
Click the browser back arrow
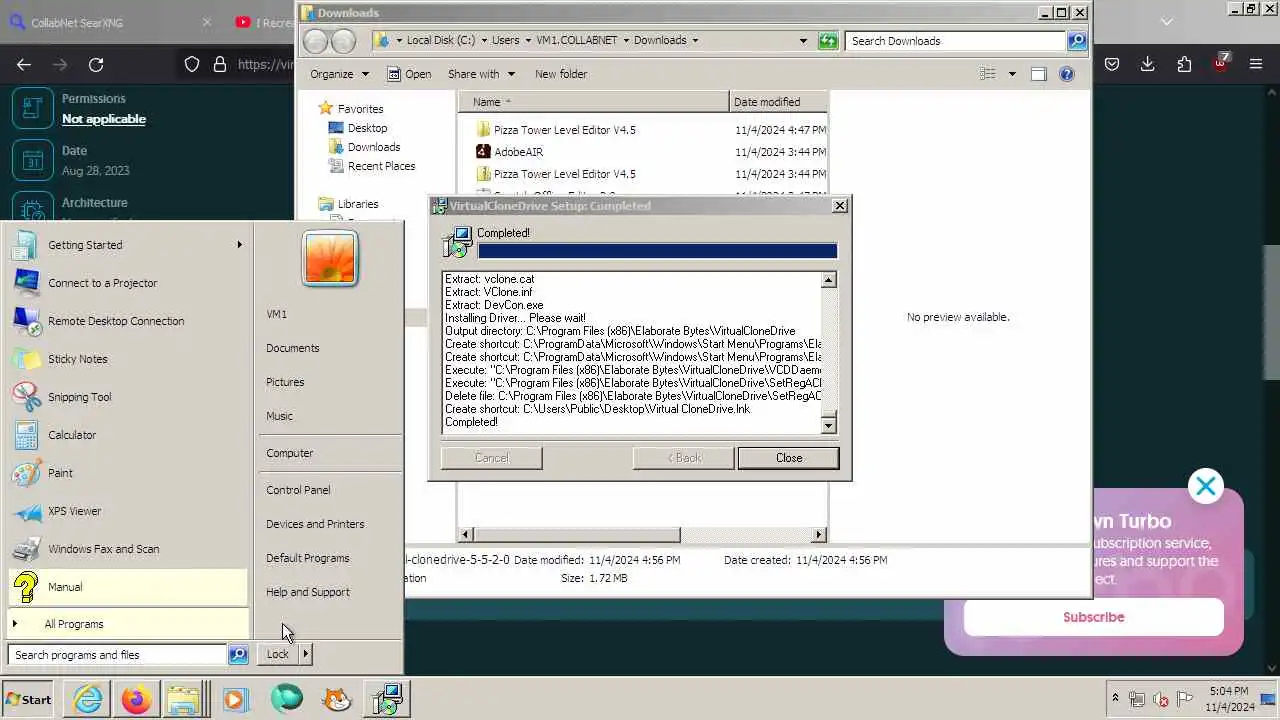pos(24,64)
